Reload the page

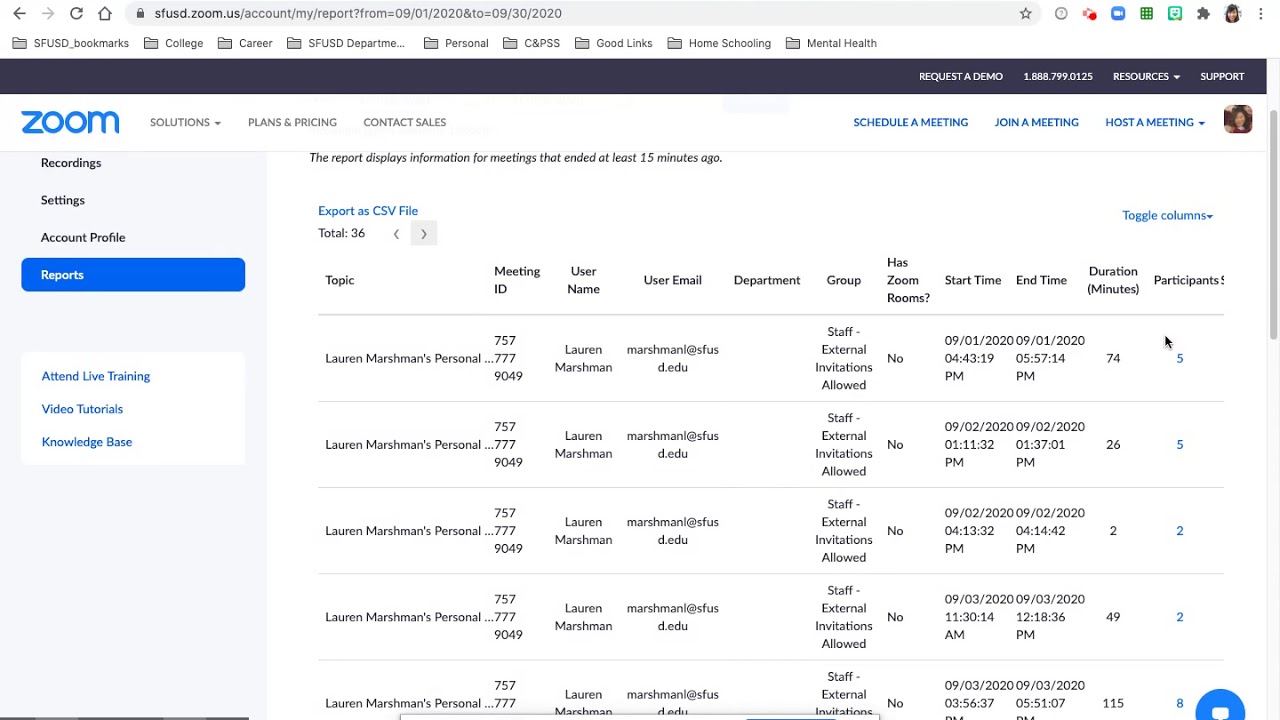point(76,13)
